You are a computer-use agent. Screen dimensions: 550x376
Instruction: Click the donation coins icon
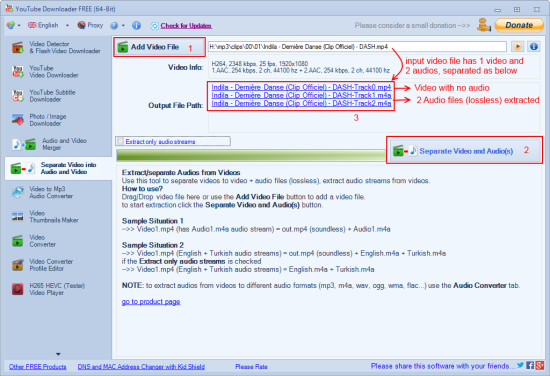pyautogui.click(x=484, y=25)
